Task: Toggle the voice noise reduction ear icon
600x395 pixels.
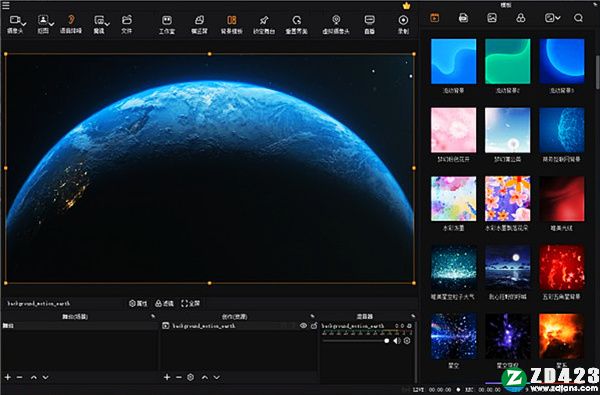Action: point(71,20)
